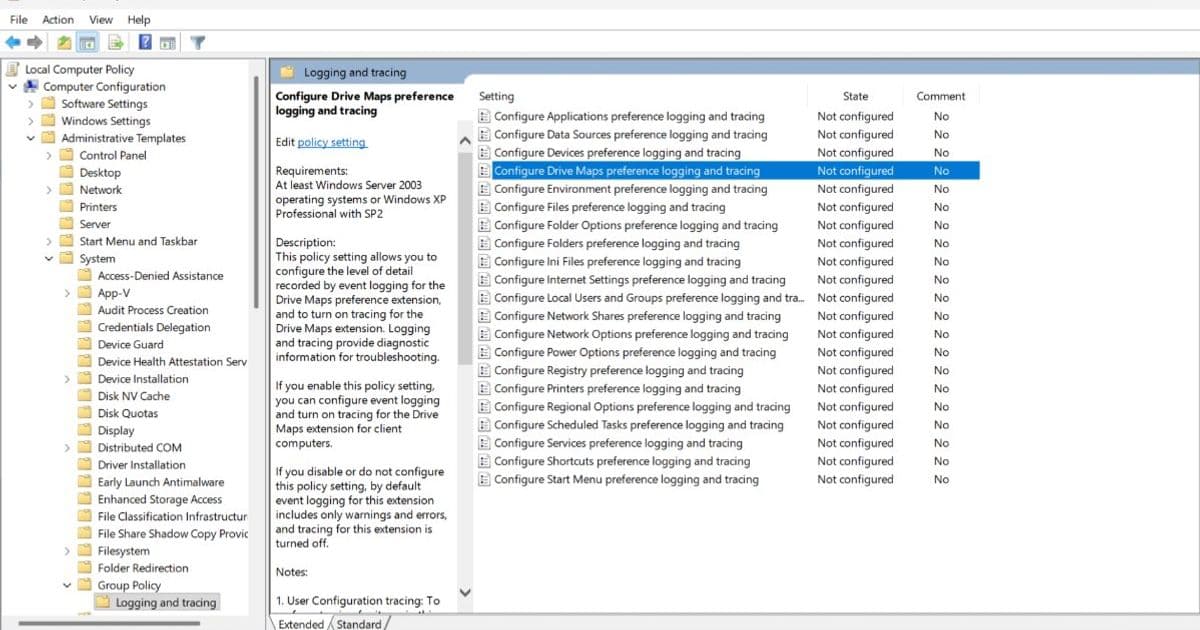Click the up one level folder icon
Image resolution: width=1200 pixels, height=630 pixels.
(x=63, y=41)
